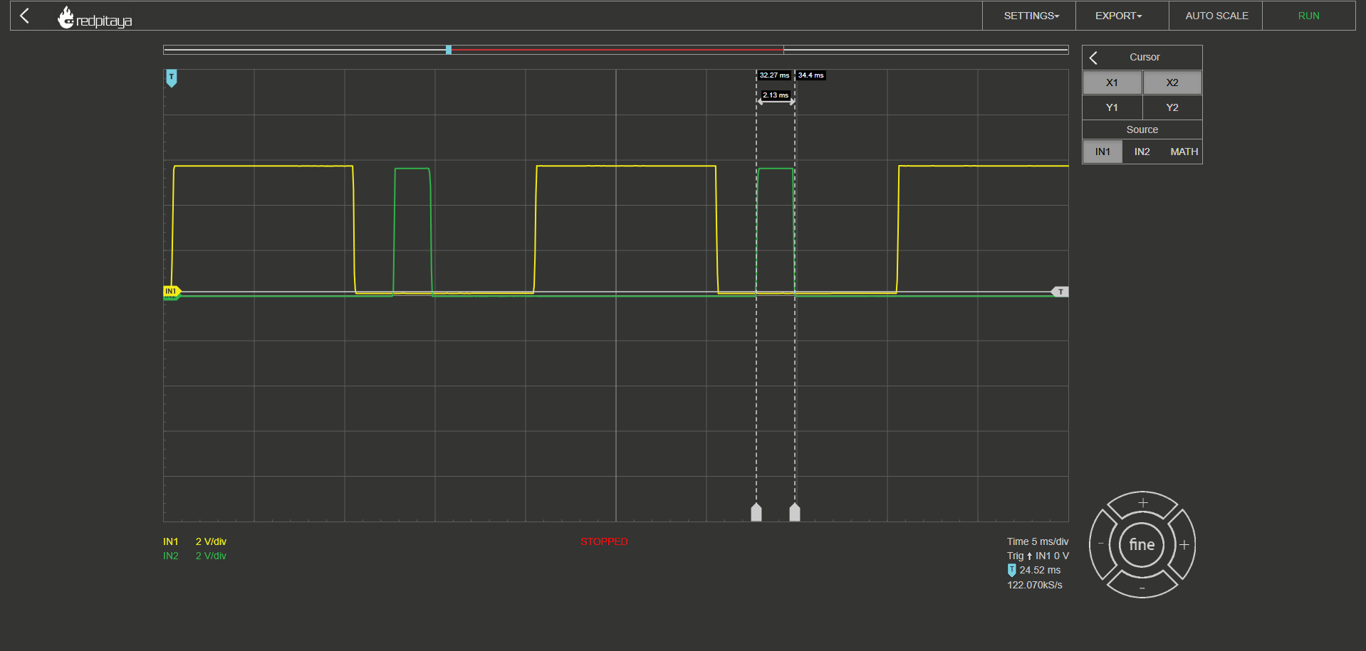Toggle the X2 cursor

pos(1172,83)
